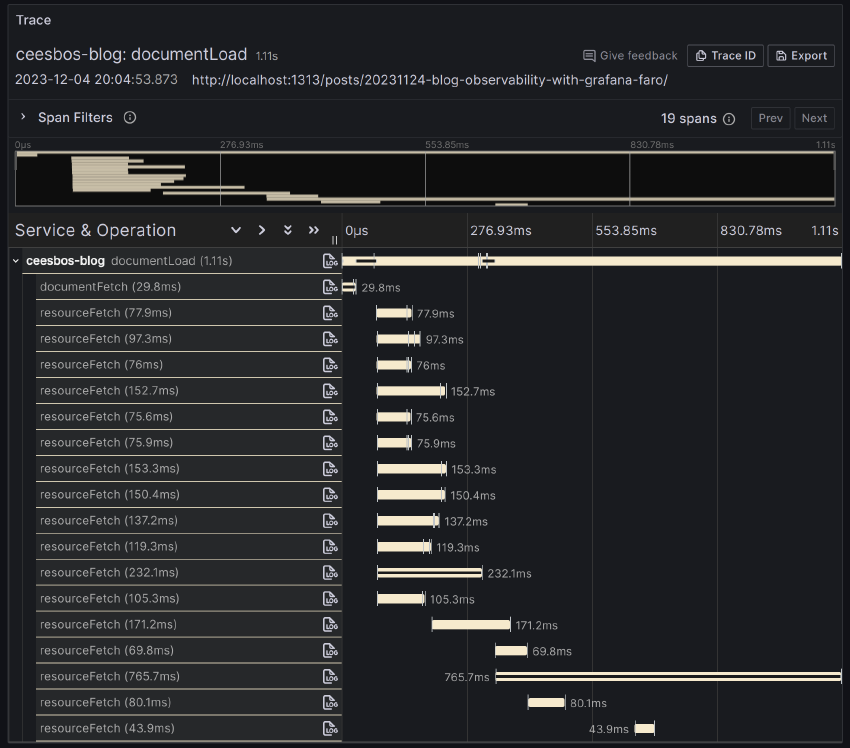Image resolution: width=850 pixels, height=748 pixels.
Task: Click the Span Filters info icon
Action: [130, 118]
